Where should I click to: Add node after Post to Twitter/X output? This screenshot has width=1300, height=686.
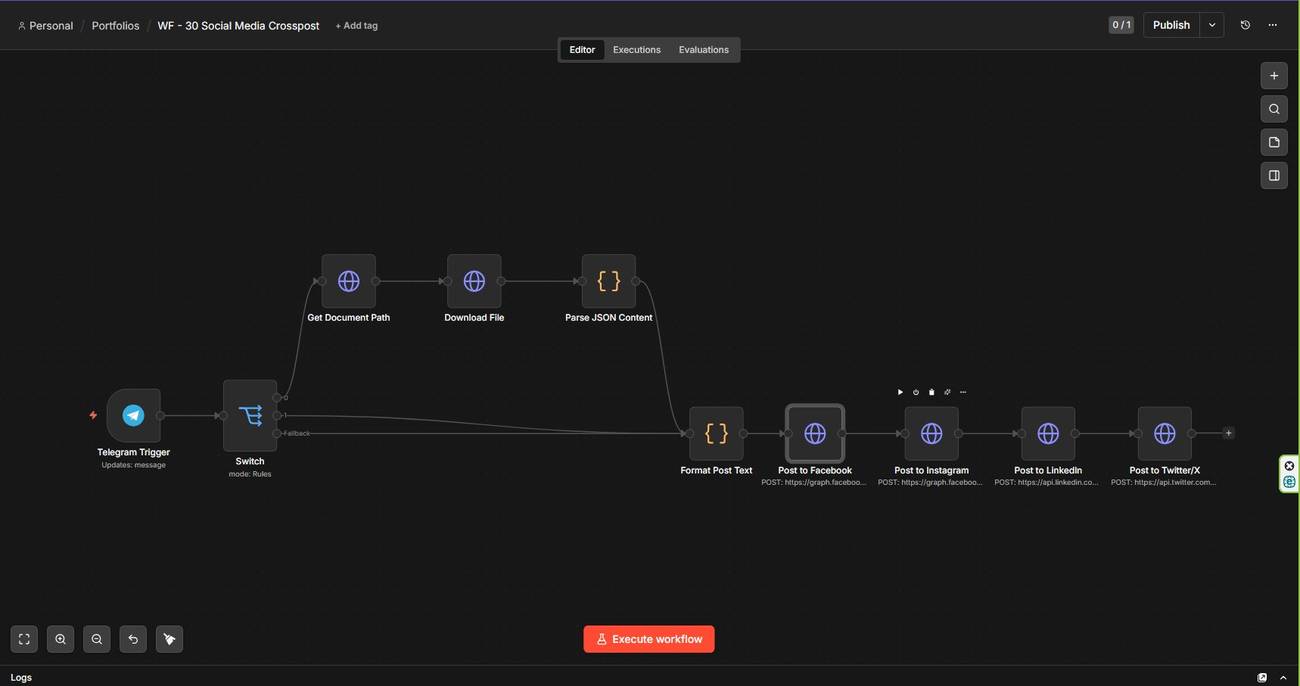click(1229, 433)
